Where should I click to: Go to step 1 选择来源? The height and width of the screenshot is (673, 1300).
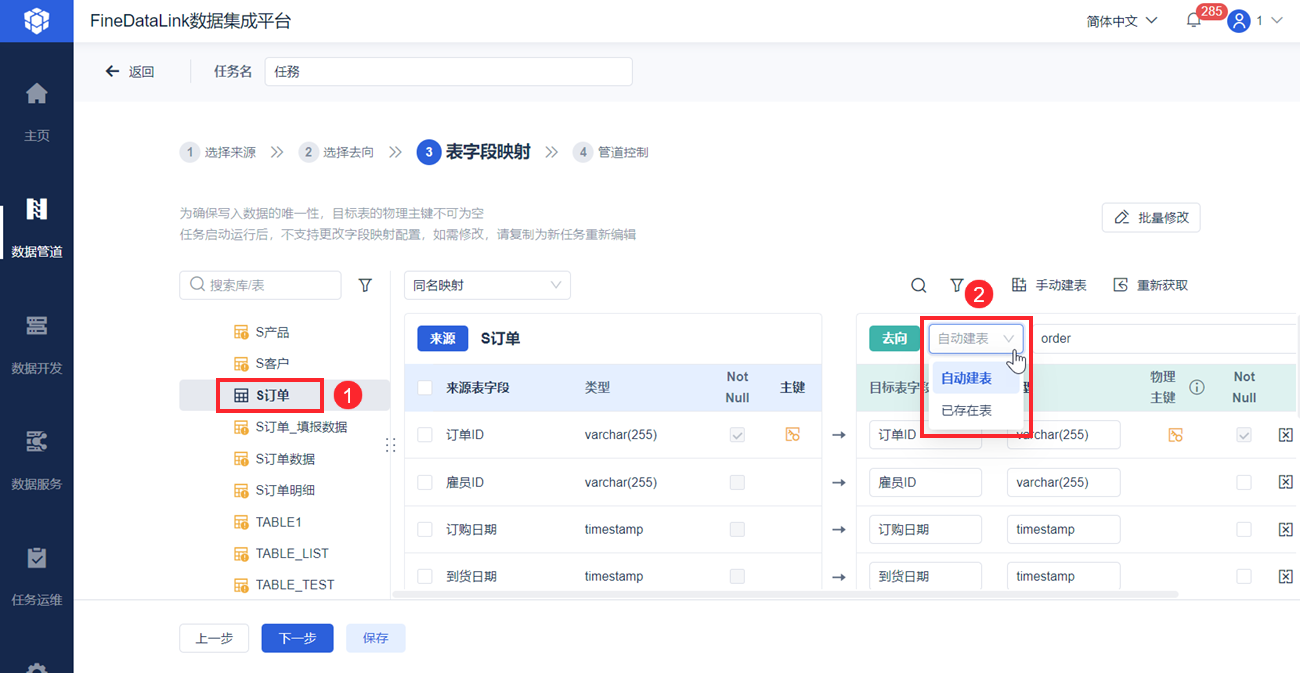tap(218, 152)
